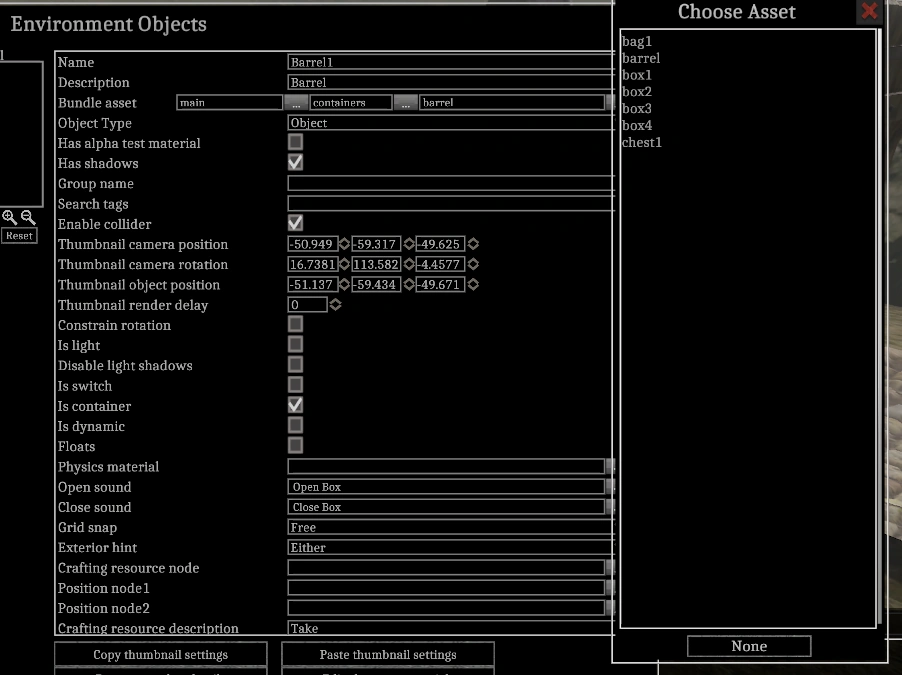Open the Object Type dropdown
The width and height of the screenshot is (902, 675).
click(450, 123)
